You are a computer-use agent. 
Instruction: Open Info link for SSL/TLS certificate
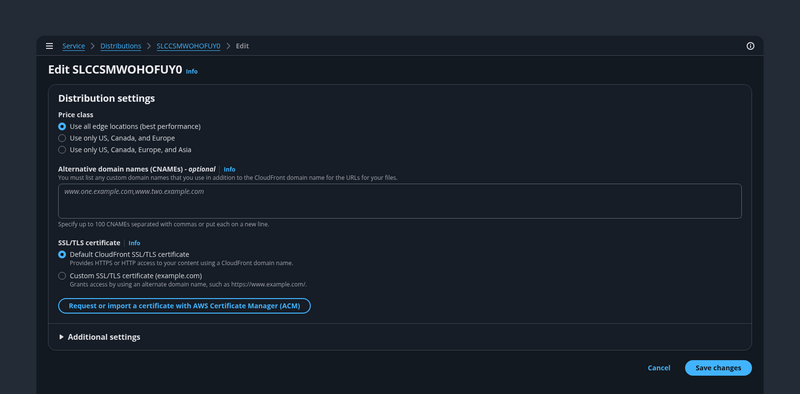tap(134, 243)
